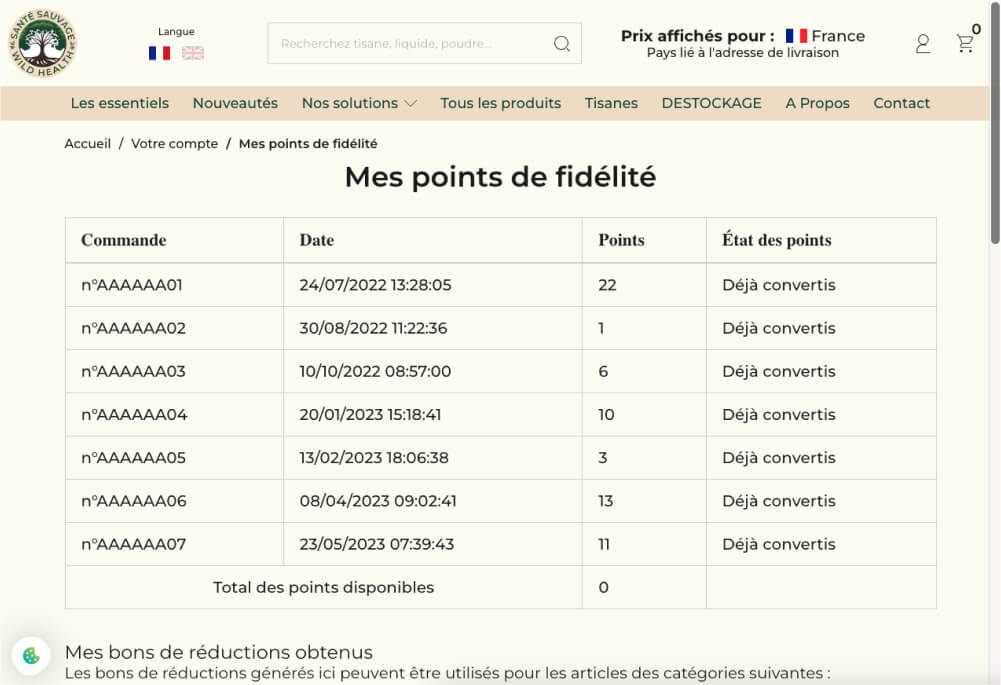
Task: Select order n°AAAAAA07
Action: pos(133,545)
